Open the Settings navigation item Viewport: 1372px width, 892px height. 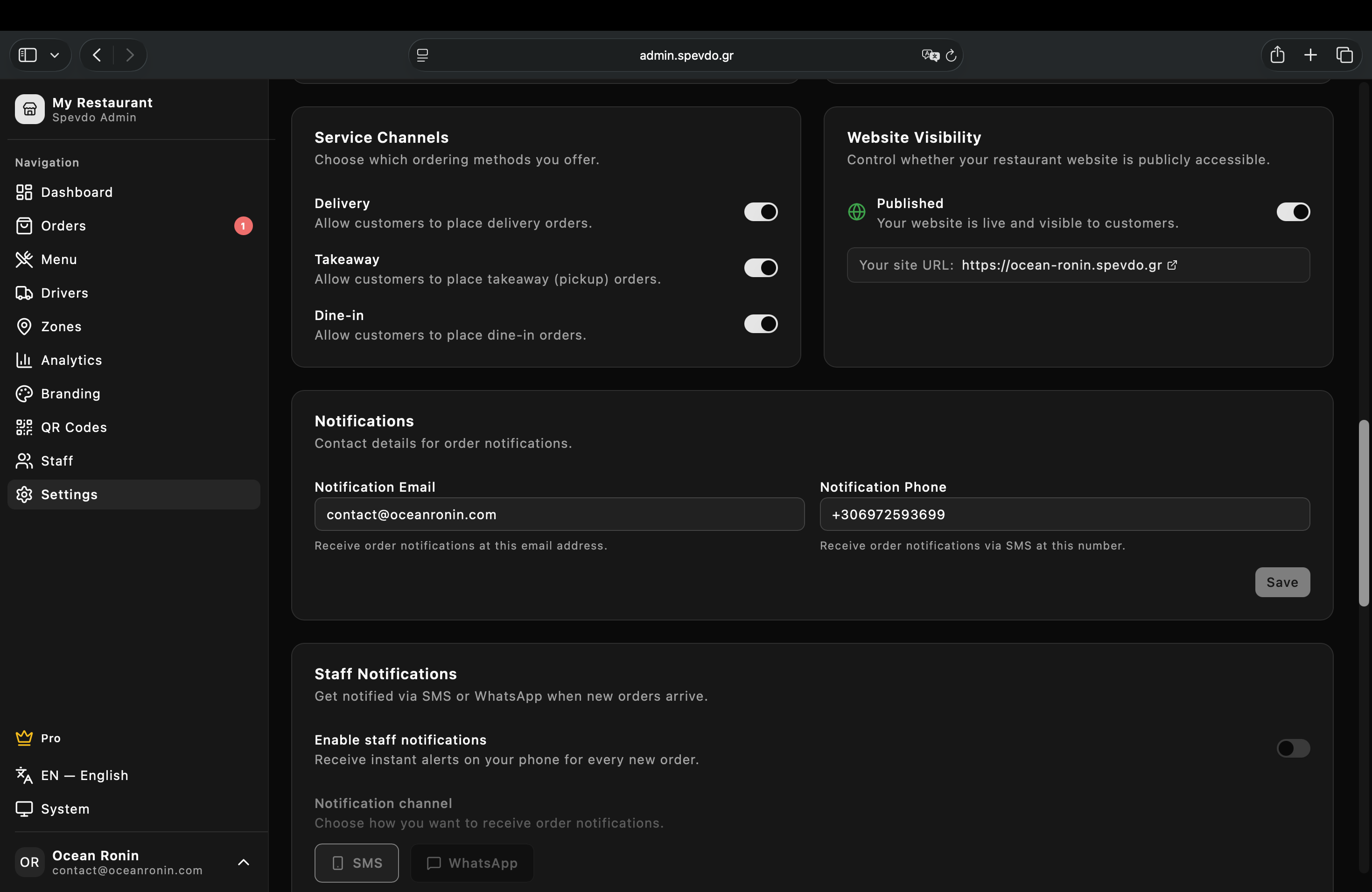[69, 494]
